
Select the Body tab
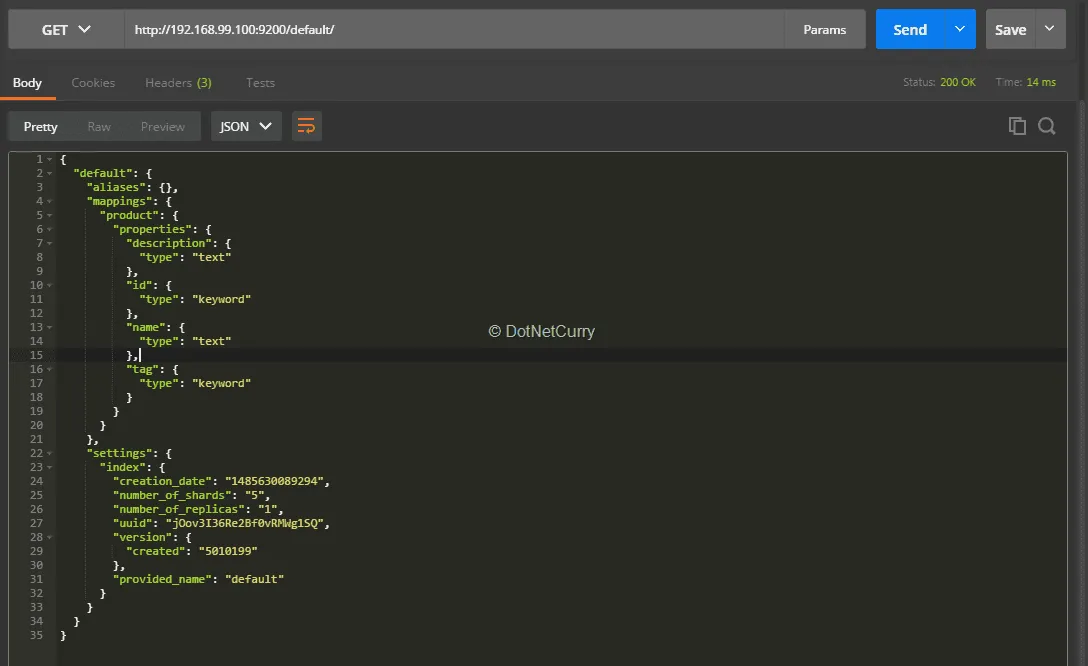coord(27,83)
